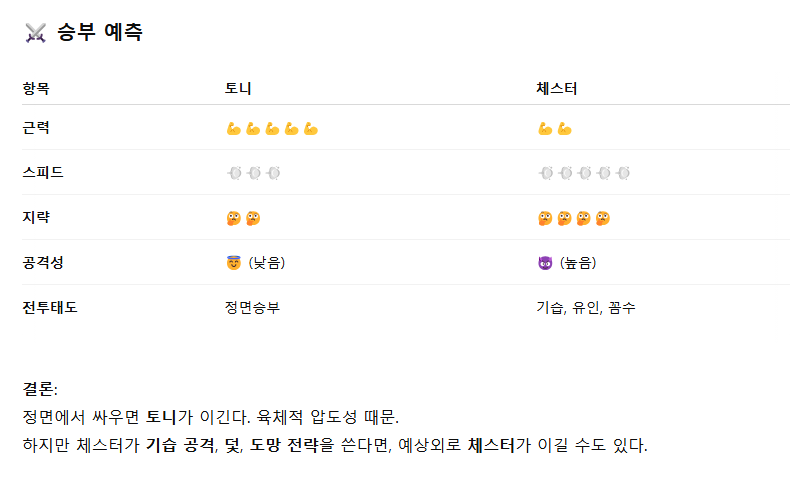Click the 스피드 row label
Screen dimensions: 805x477
[x=42, y=173]
